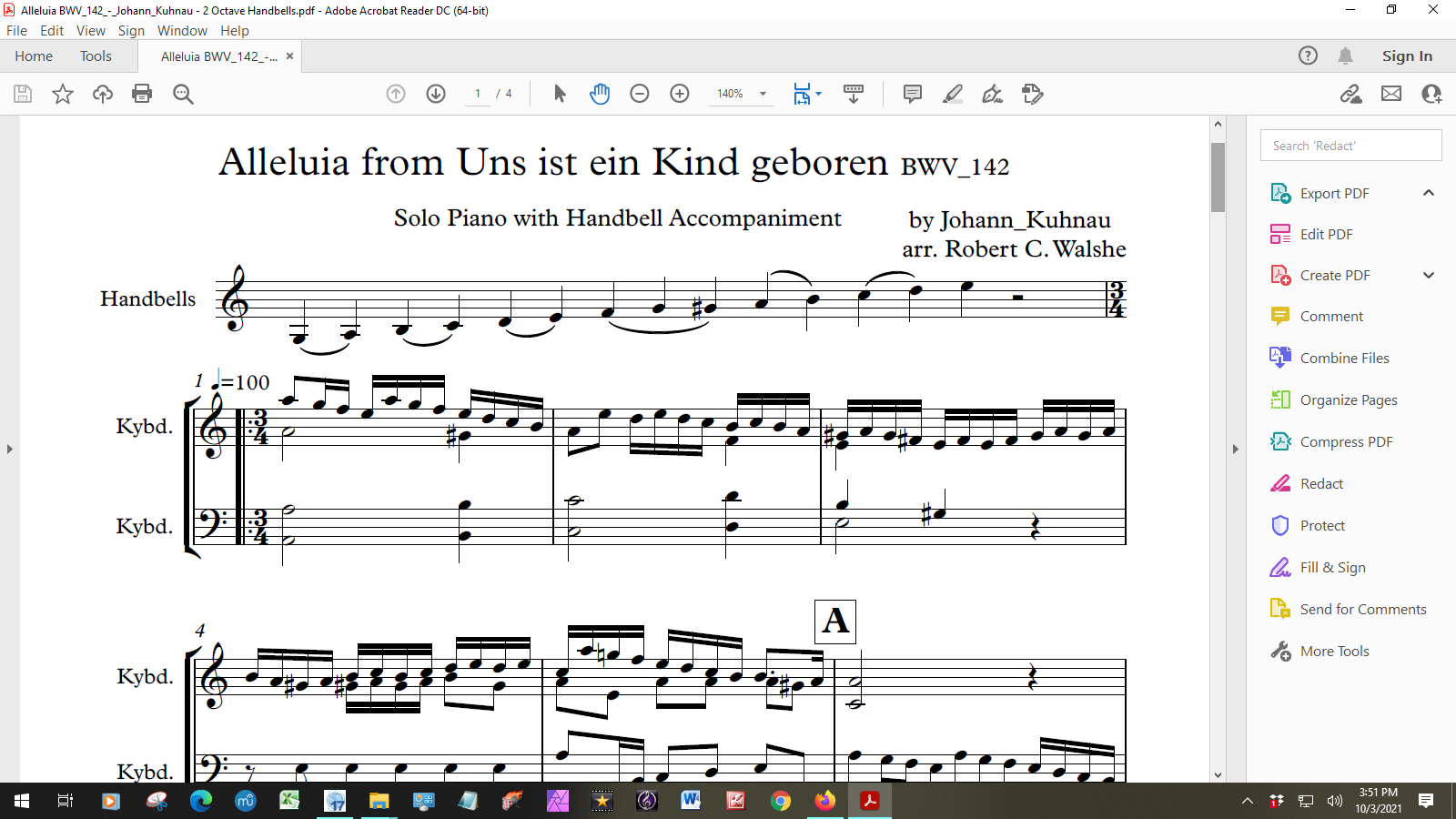Image resolution: width=1456 pixels, height=819 pixels.
Task: Open the sign document pen icon
Action: (x=993, y=94)
